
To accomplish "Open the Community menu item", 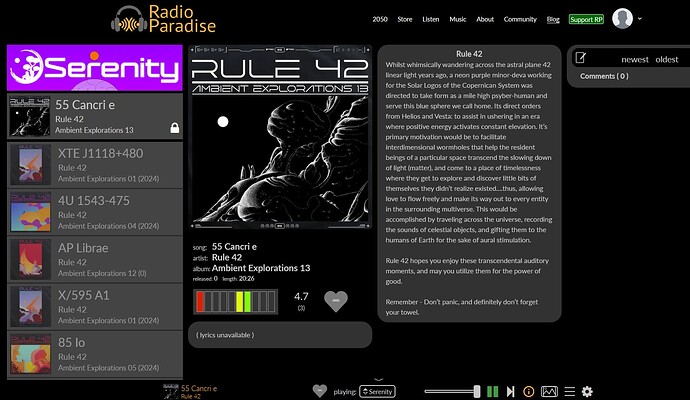I will click(520, 19).
